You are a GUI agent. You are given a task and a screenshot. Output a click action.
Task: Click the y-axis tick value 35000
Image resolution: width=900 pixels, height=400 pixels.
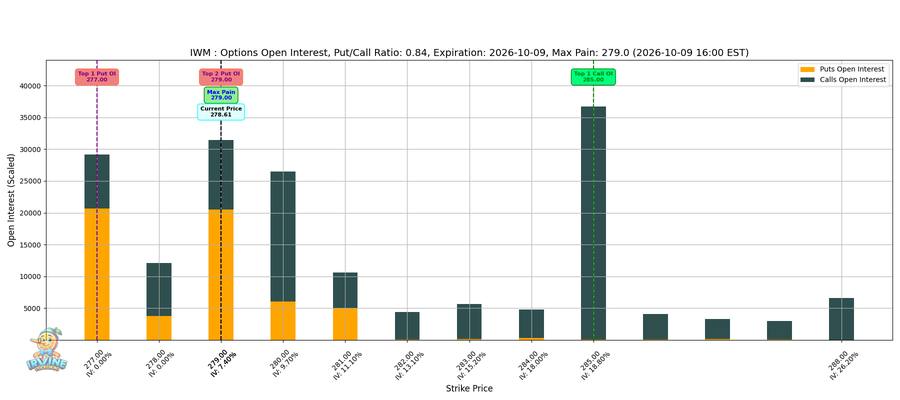click(32, 118)
